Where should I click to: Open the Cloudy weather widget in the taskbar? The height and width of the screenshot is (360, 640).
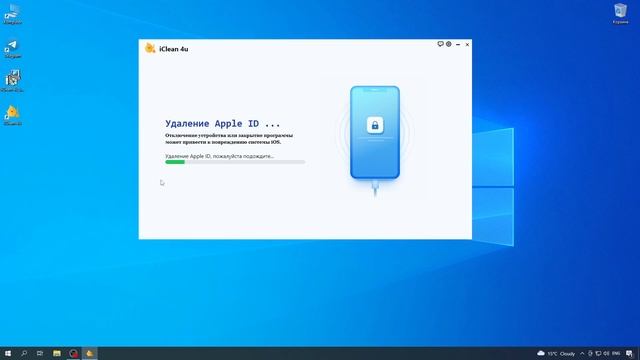[x=556, y=353]
